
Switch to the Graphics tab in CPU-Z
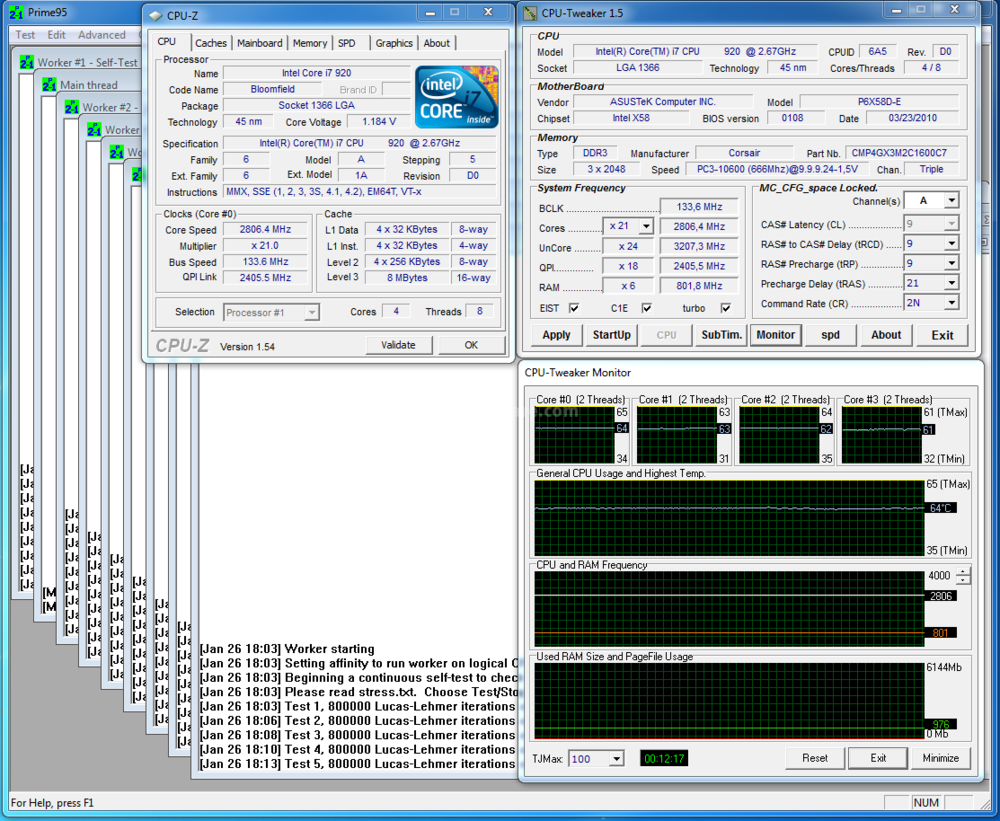click(393, 43)
